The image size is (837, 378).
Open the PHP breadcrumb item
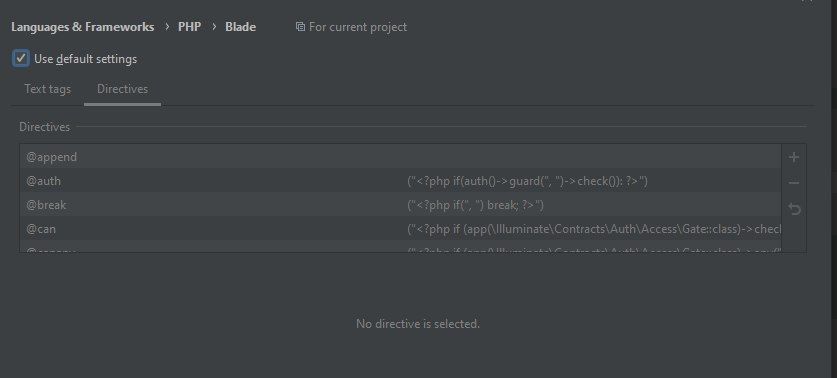189,27
